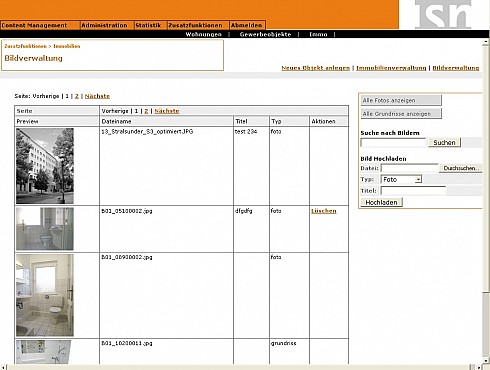Open the B01_00900002.jpg bathroom thumbnail
490x370 pixels.
[x=45, y=295]
